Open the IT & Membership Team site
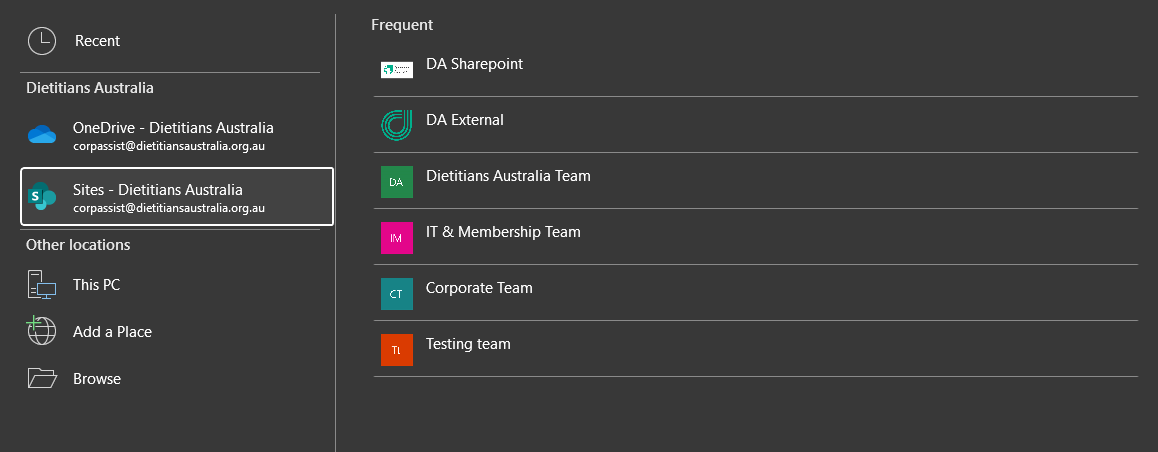This screenshot has width=1158, height=452. point(503,232)
